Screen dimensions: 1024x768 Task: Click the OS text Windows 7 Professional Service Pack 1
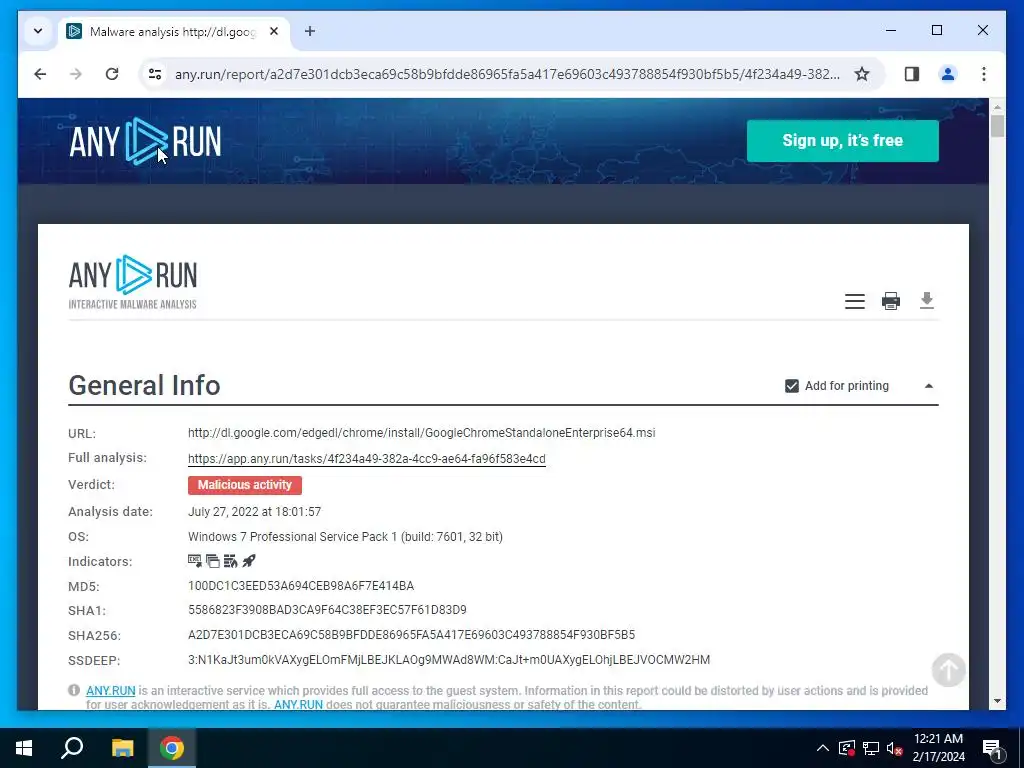tap(345, 537)
